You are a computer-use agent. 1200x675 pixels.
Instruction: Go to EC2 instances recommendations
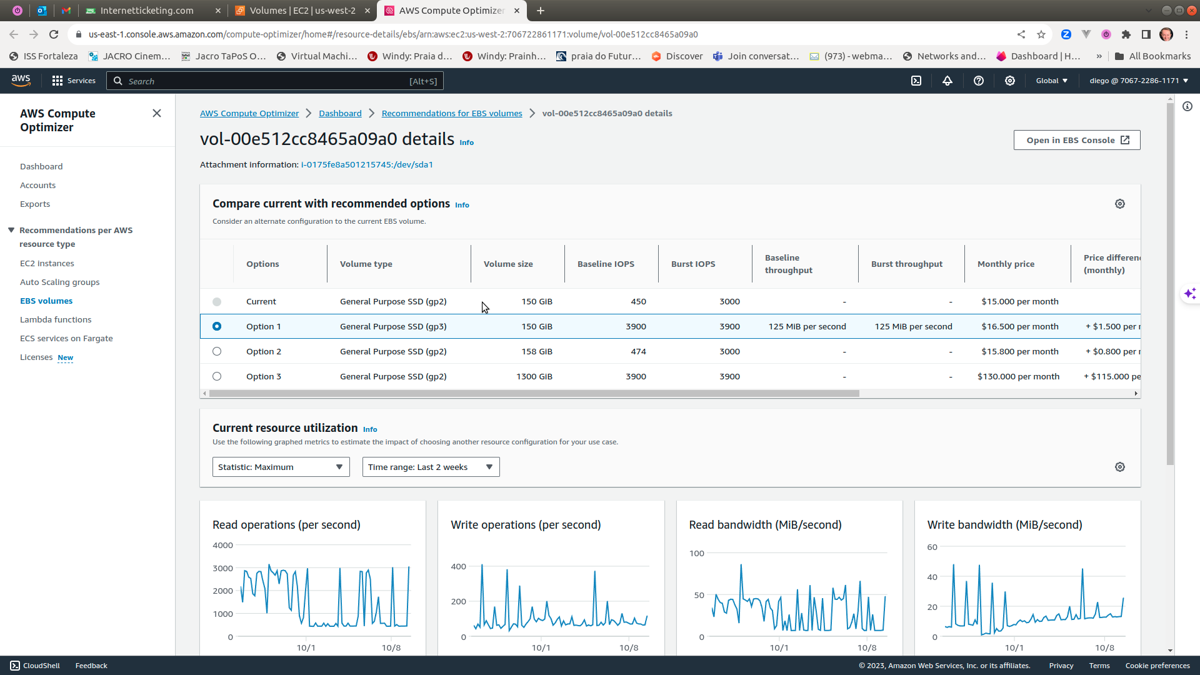47,263
